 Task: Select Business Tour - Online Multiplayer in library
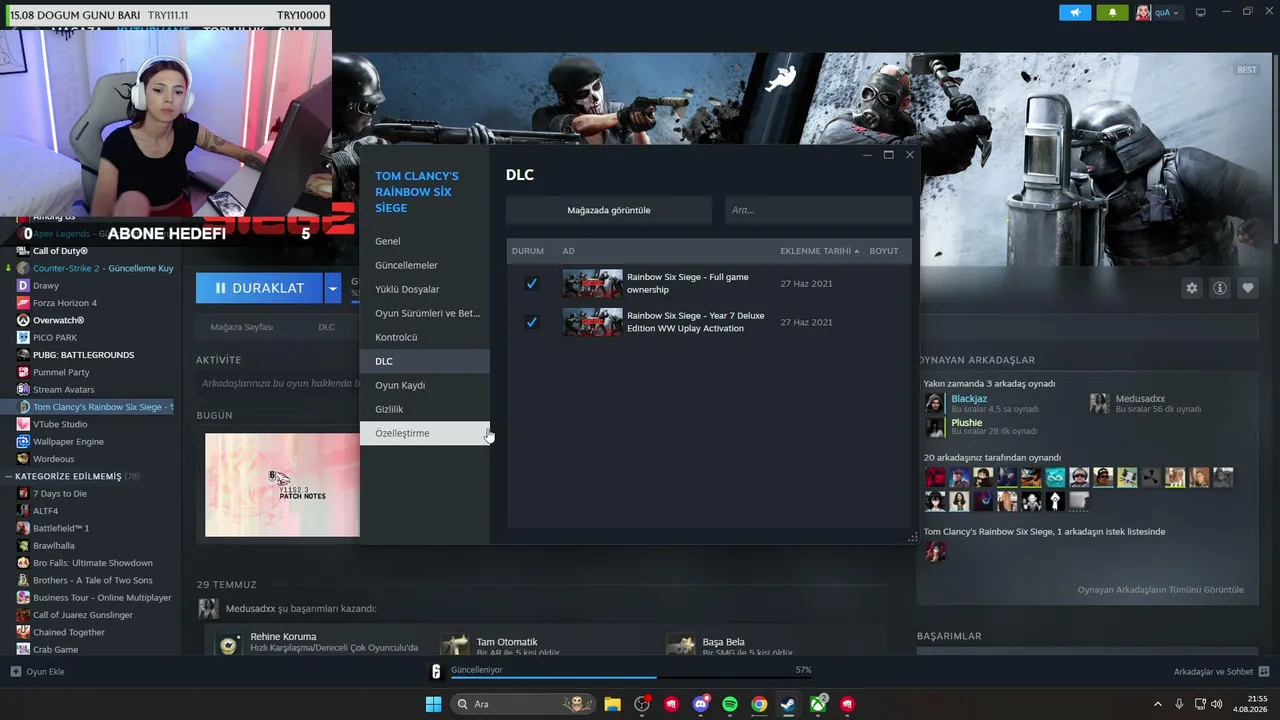tap(102, 598)
